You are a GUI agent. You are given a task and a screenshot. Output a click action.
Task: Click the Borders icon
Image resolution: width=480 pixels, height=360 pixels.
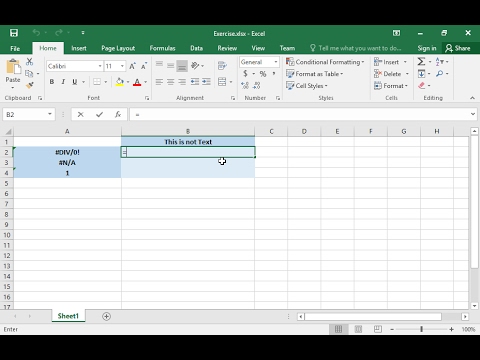[x=97, y=82]
